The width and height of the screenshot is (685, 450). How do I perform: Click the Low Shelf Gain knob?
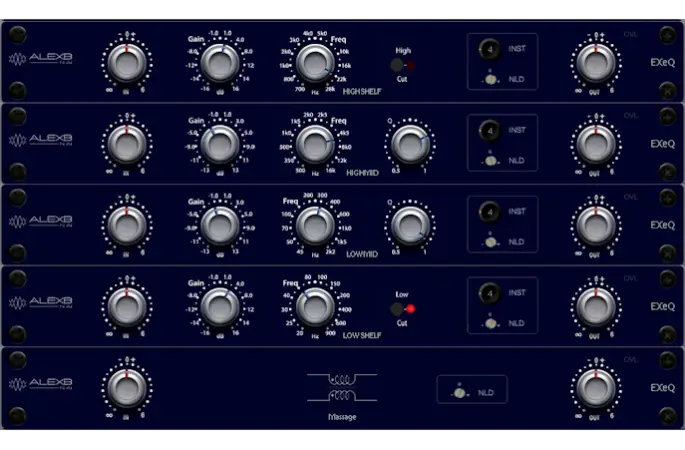click(219, 307)
